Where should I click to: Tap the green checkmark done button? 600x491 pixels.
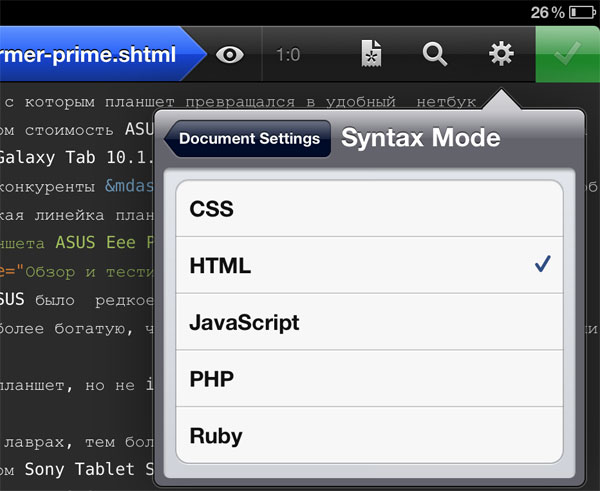click(x=567, y=54)
